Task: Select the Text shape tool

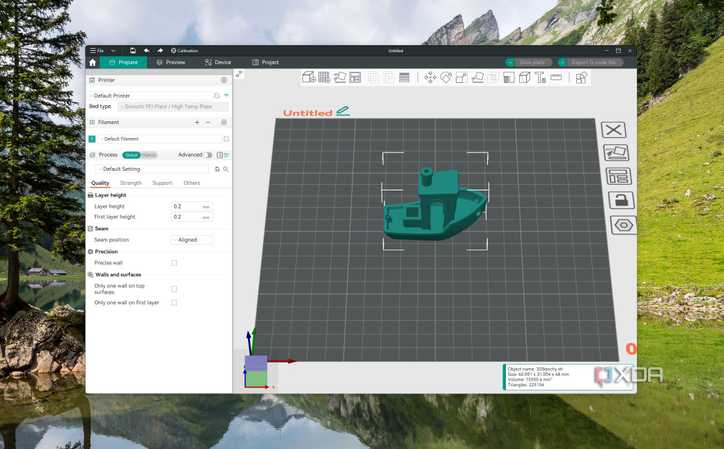Action: coord(540,78)
